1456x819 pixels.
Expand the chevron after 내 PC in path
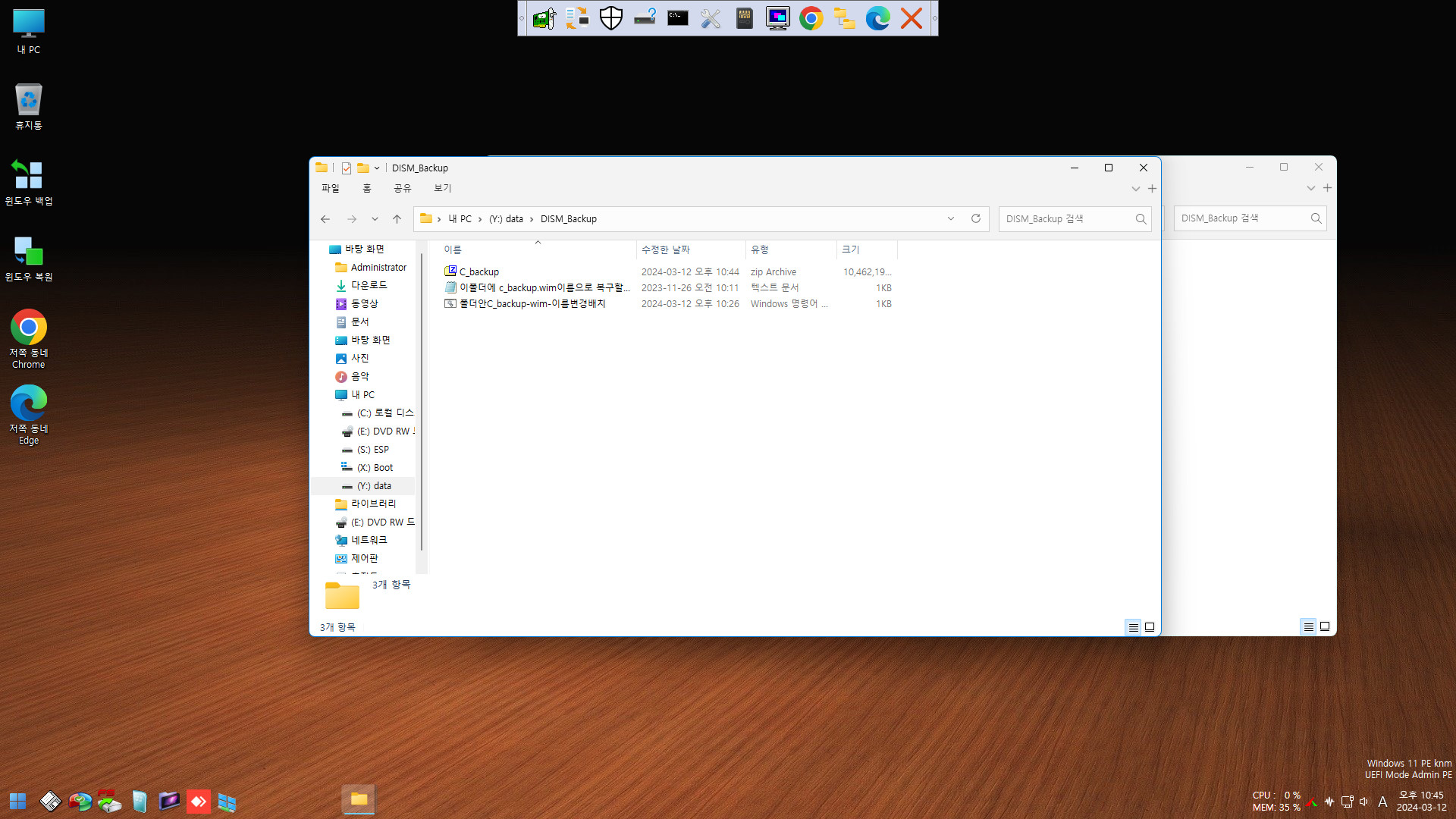point(480,219)
